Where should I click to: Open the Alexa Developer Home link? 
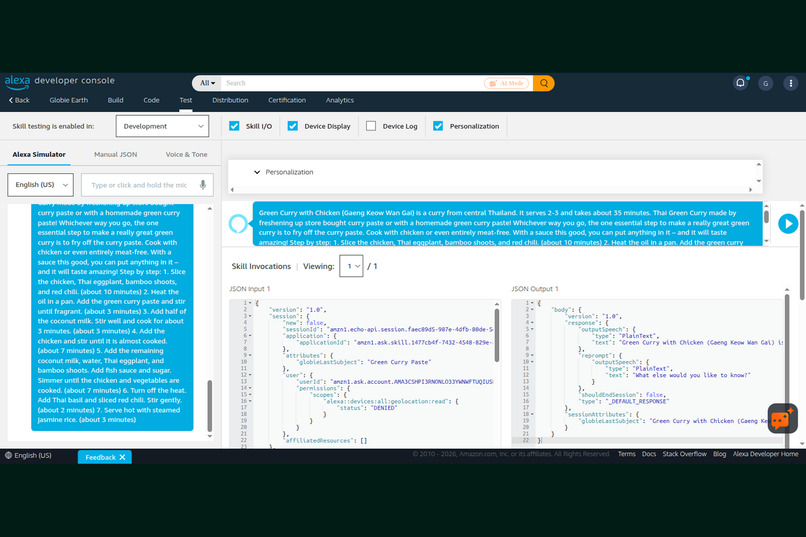click(765, 454)
